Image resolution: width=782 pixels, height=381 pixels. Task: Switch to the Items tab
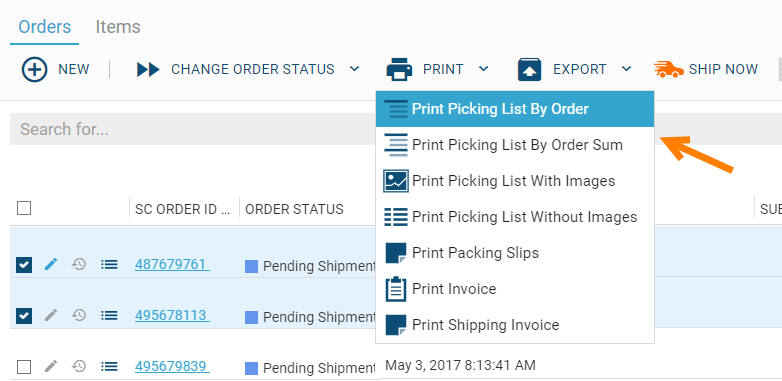click(118, 26)
